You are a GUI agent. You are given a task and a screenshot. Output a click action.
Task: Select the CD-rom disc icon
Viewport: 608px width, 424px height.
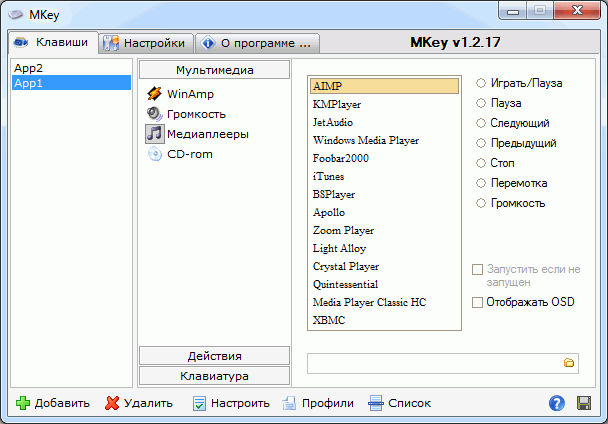pyautogui.click(x=155, y=154)
